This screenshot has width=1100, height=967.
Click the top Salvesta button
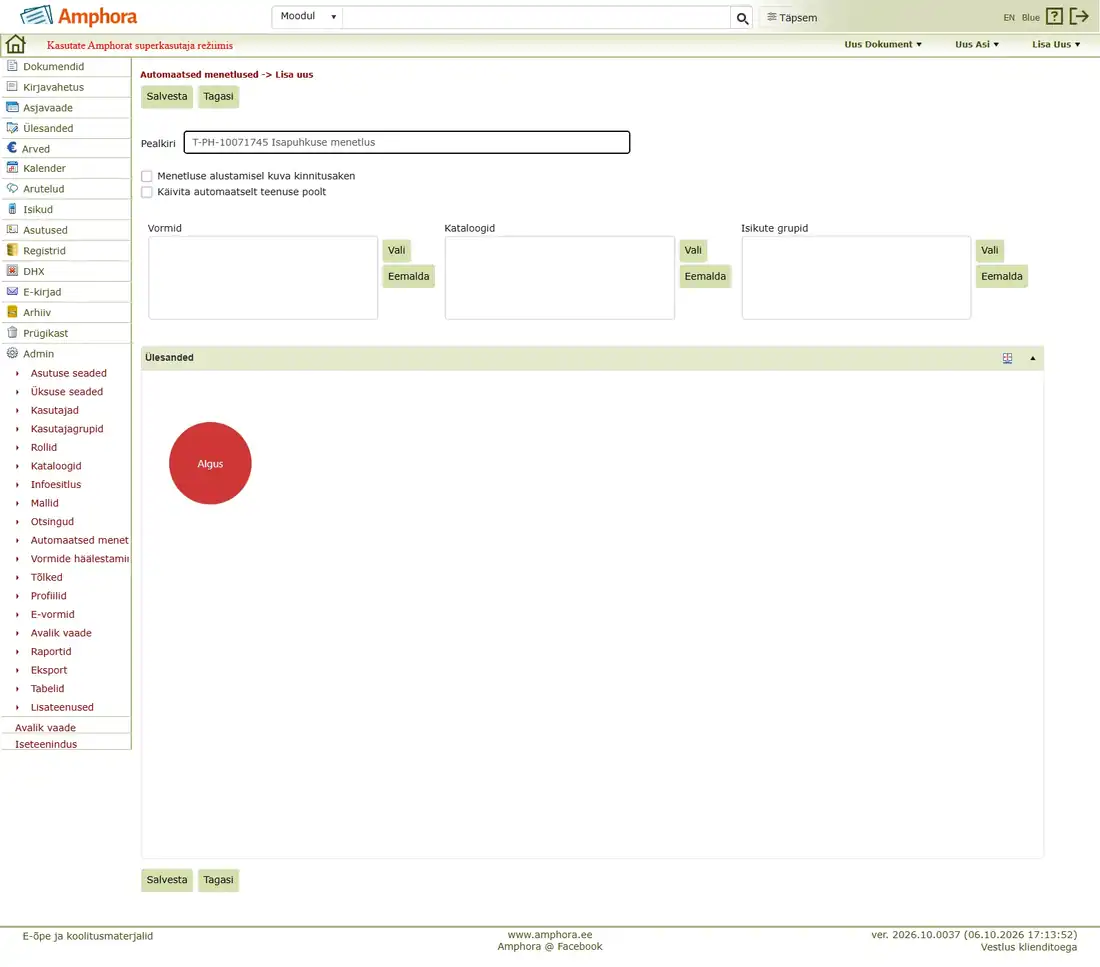pyautogui.click(x=167, y=96)
